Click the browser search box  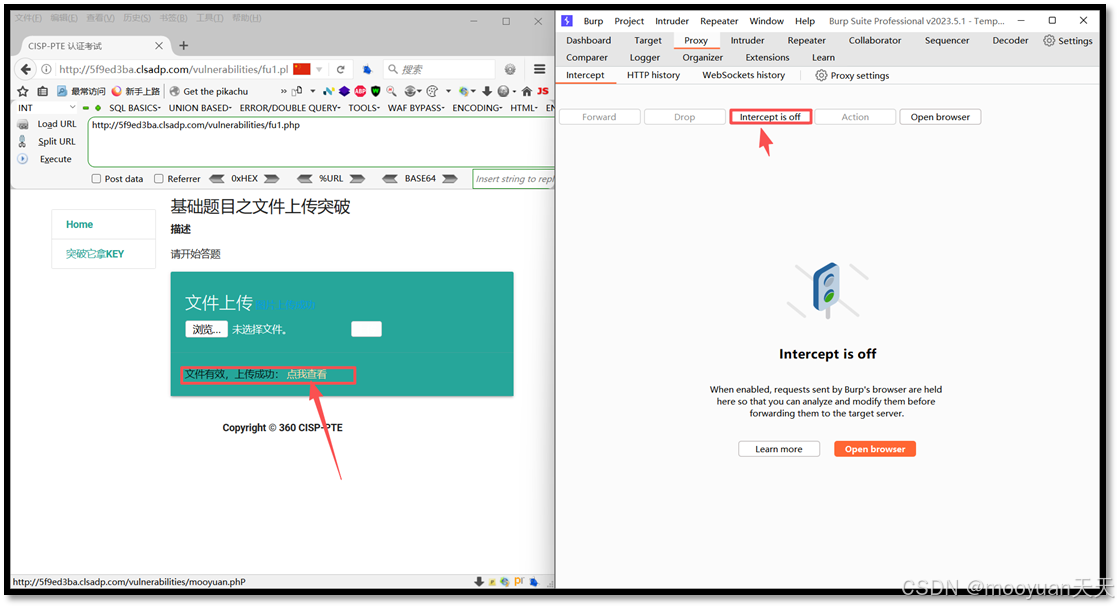tap(440, 69)
